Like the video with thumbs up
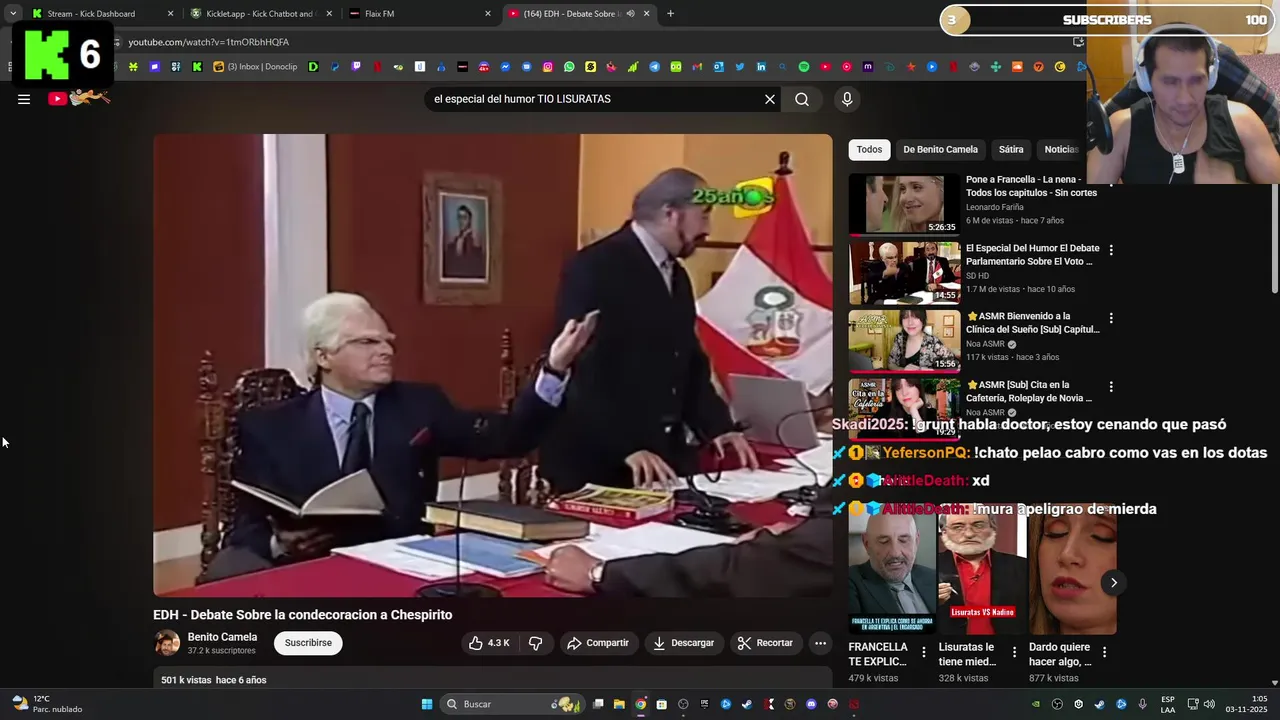This screenshot has width=1280, height=720. click(x=489, y=643)
